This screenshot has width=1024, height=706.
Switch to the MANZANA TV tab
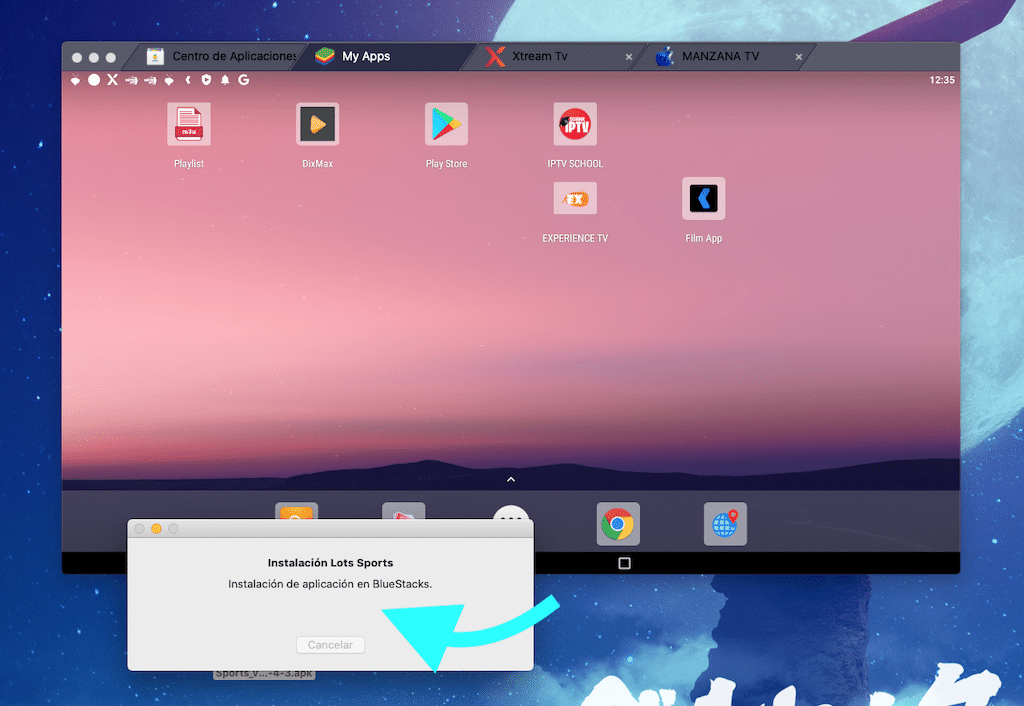click(722, 57)
